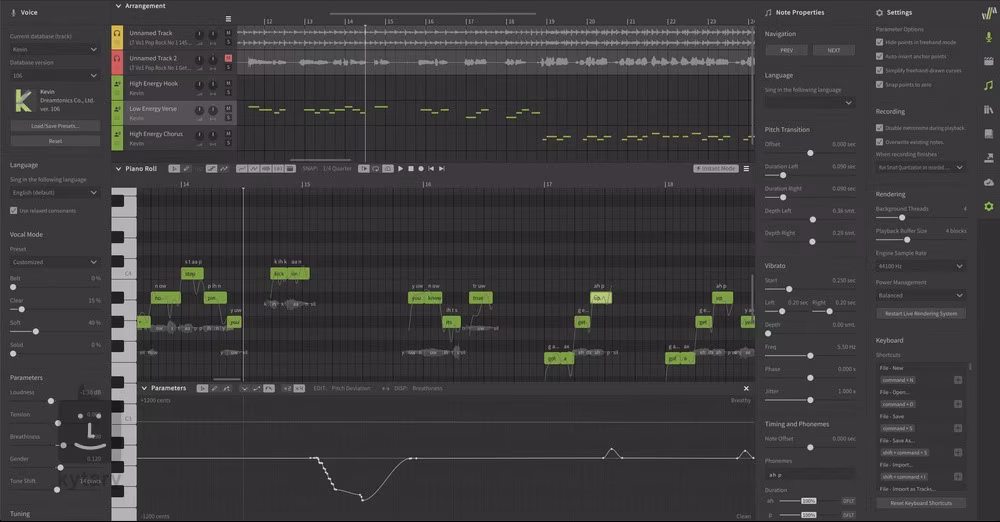Open the Current database dropdown showing Kevin

click(54, 48)
